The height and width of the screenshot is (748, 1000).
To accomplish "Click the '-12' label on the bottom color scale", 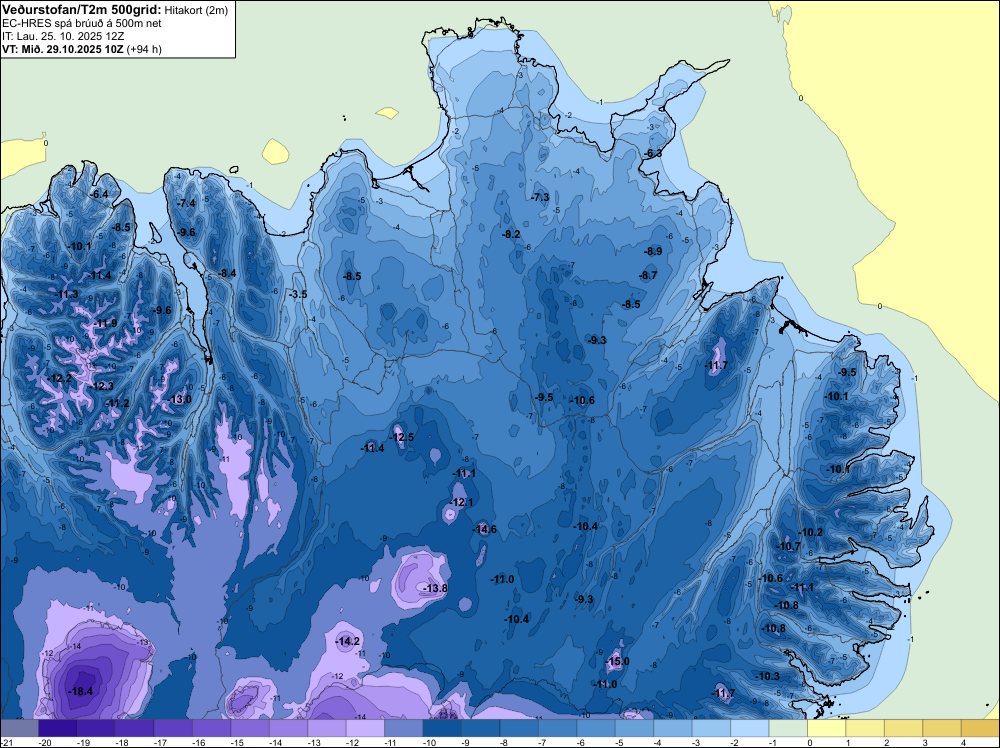I will [x=351, y=743].
